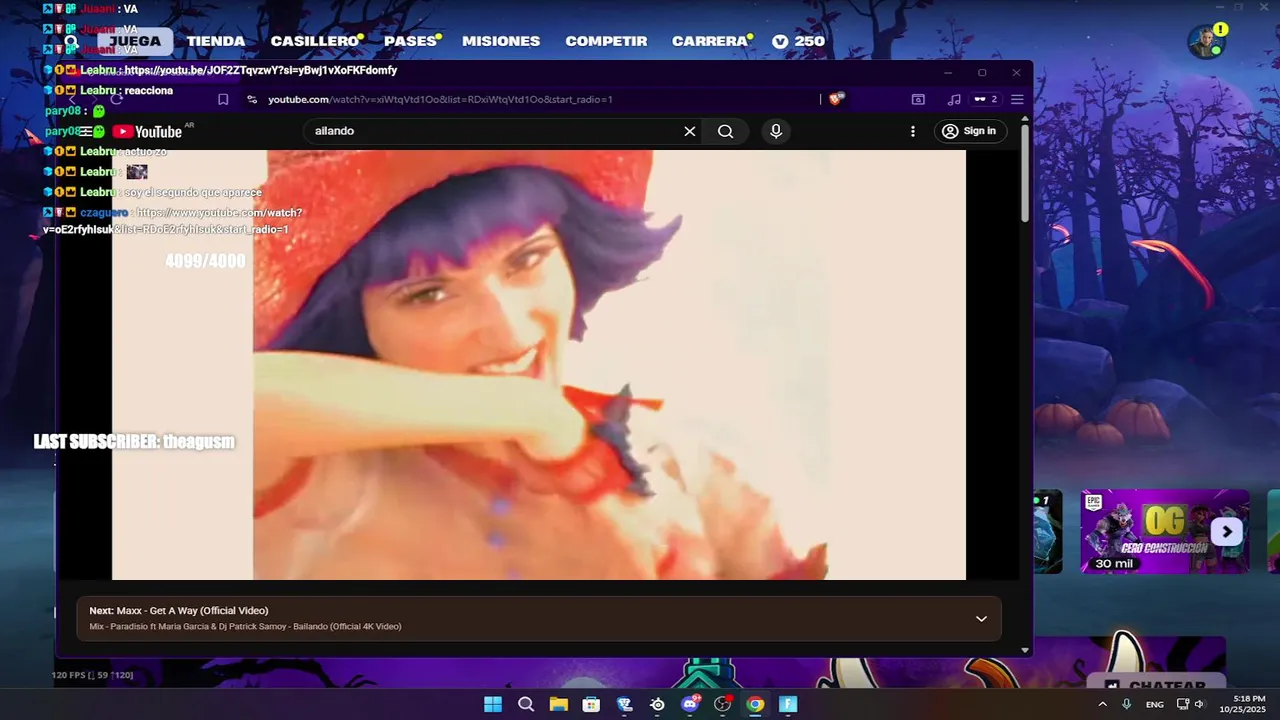Show hidden system tray icons

[1102, 704]
